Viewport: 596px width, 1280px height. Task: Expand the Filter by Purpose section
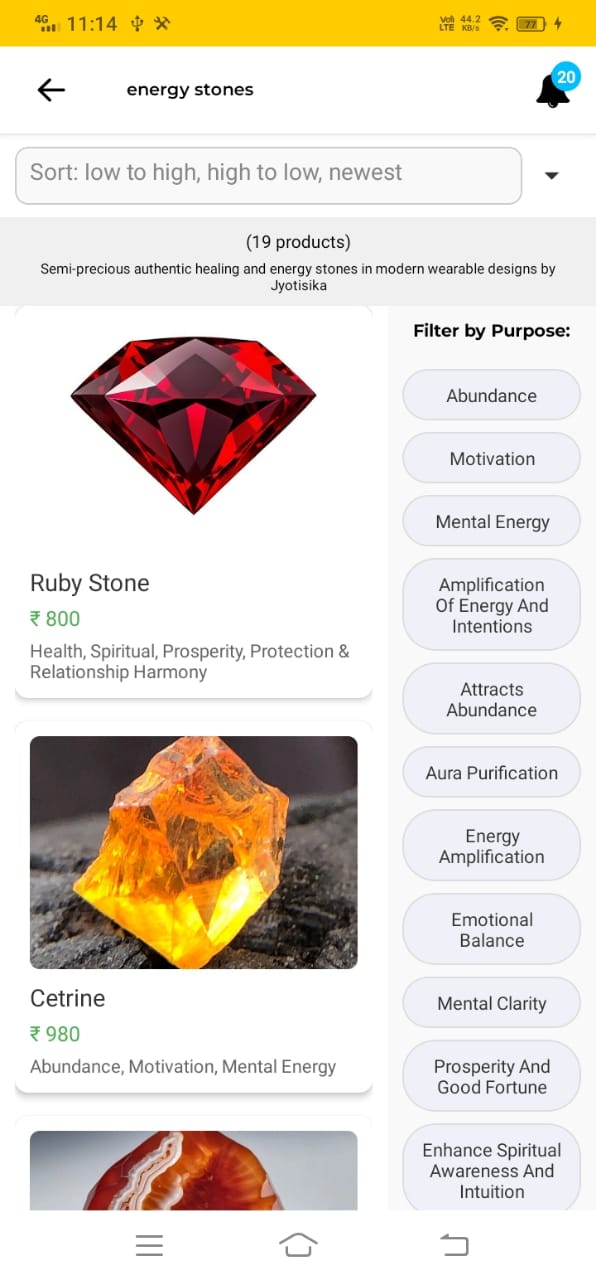(491, 330)
